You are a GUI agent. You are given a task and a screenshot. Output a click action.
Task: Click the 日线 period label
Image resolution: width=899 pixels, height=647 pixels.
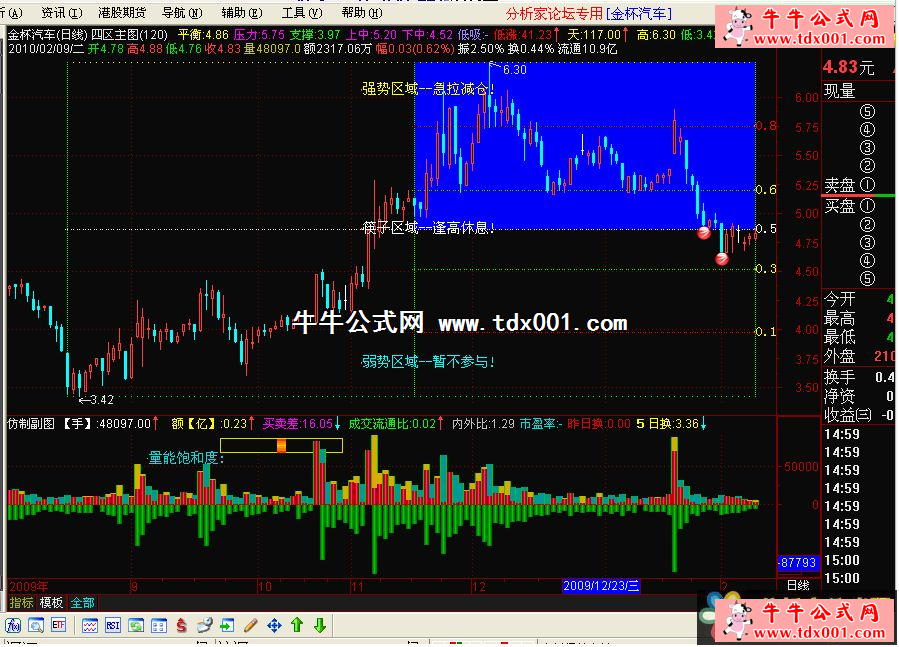798,585
